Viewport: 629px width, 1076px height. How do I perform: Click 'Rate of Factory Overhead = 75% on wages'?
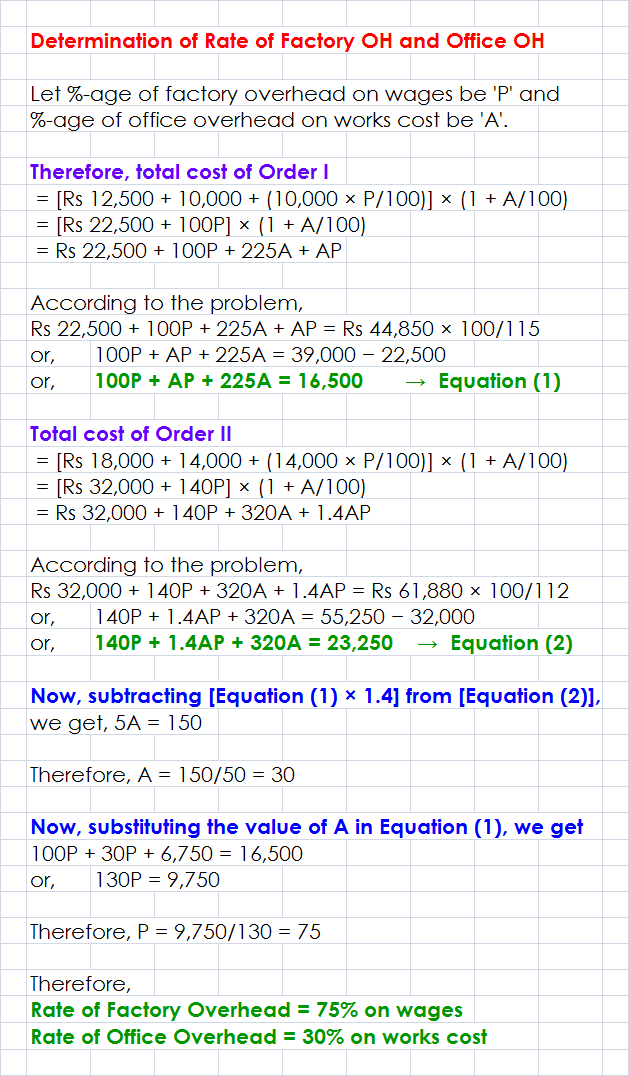click(x=247, y=1009)
